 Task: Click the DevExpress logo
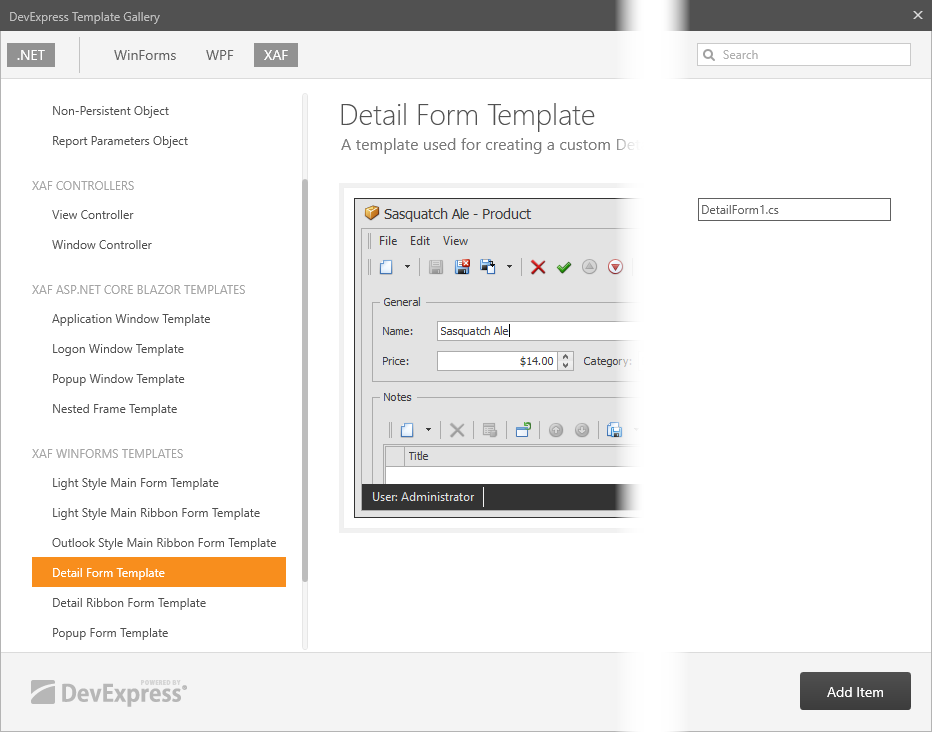pyautogui.click(x=109, y=693)
